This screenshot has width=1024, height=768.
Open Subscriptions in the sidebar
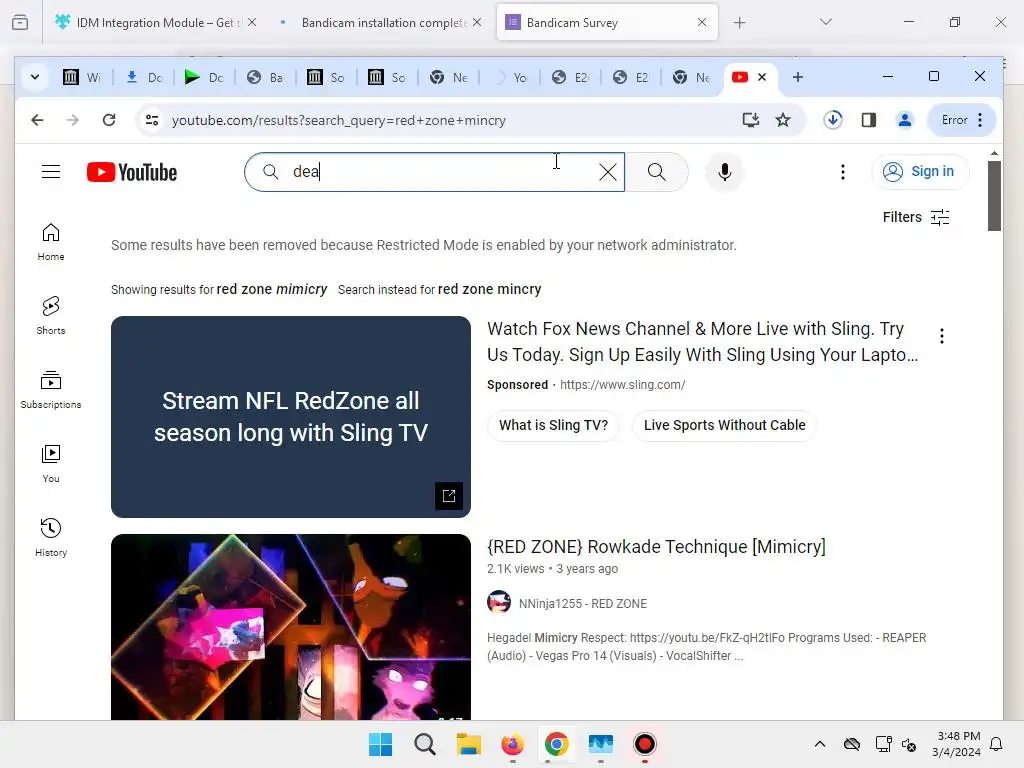coord(51,390)
